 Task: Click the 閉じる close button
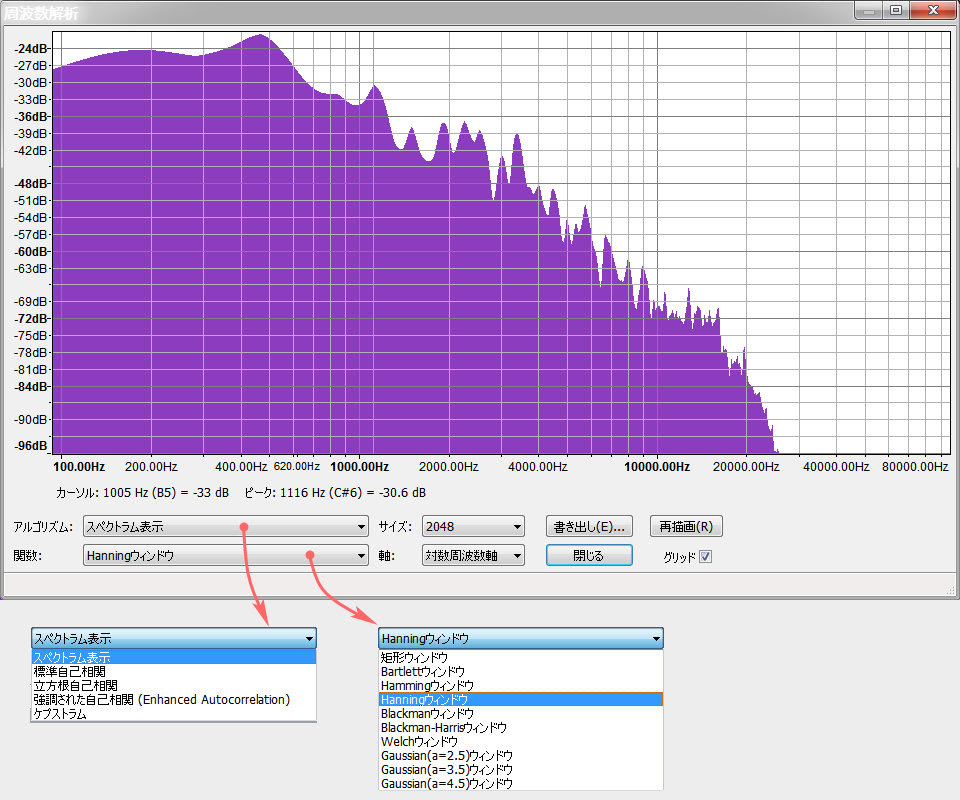point(589,556)
